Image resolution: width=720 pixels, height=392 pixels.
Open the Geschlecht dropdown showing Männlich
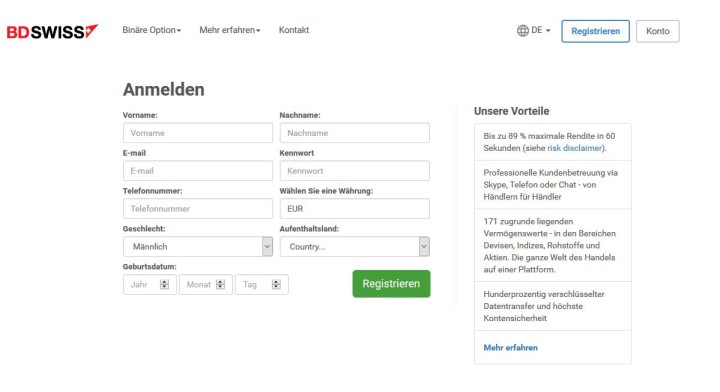198,246
